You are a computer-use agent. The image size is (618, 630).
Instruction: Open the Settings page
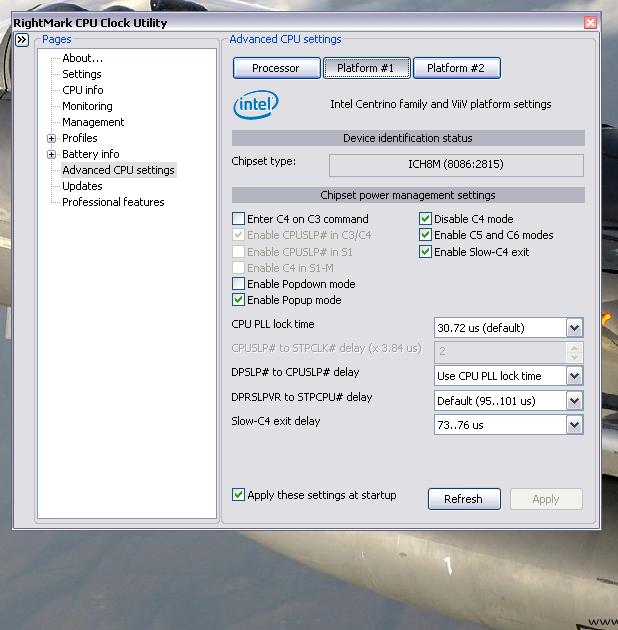pyautogui.click(x=82, y=74)
